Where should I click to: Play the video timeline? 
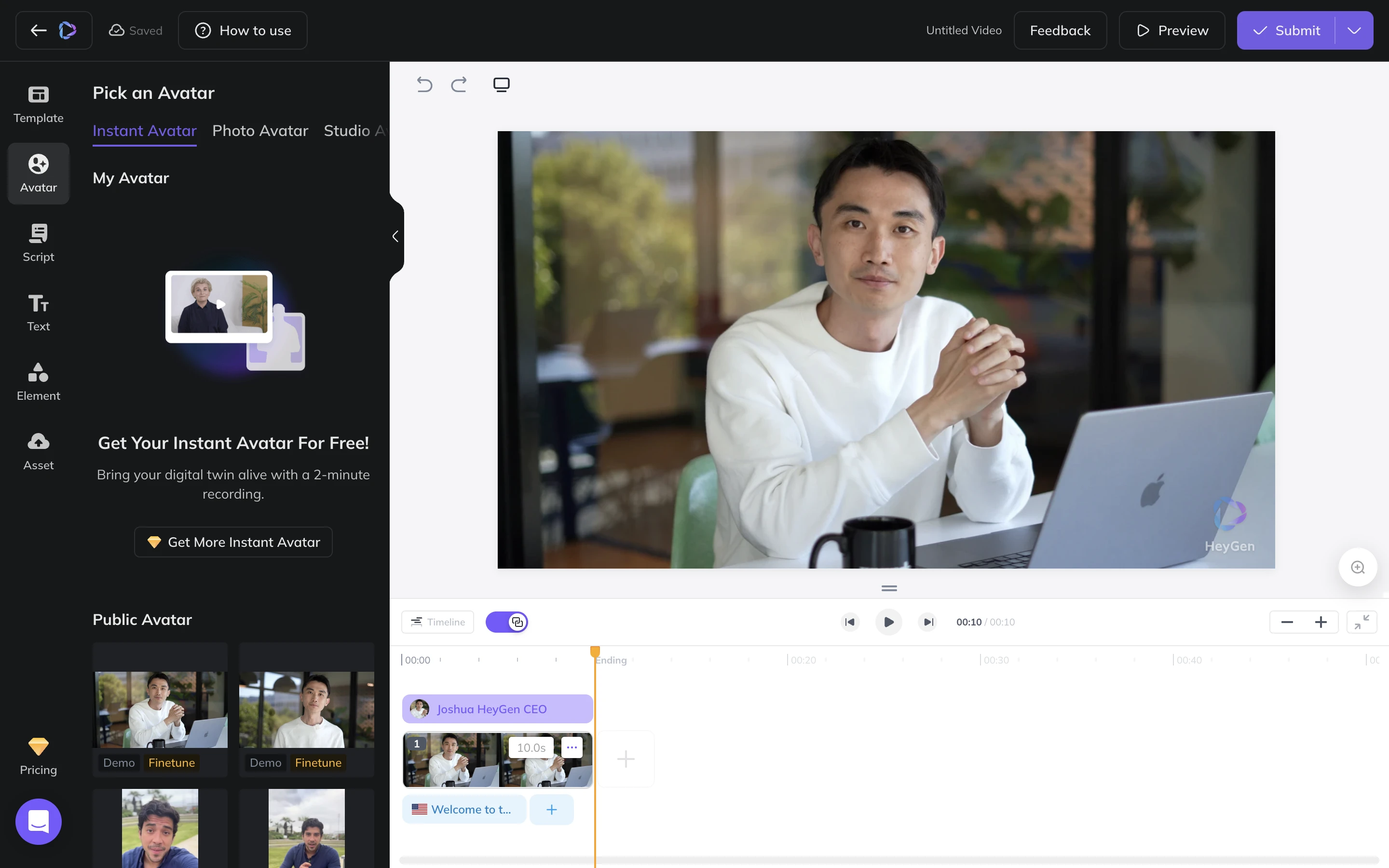click(x=888, y=622)
